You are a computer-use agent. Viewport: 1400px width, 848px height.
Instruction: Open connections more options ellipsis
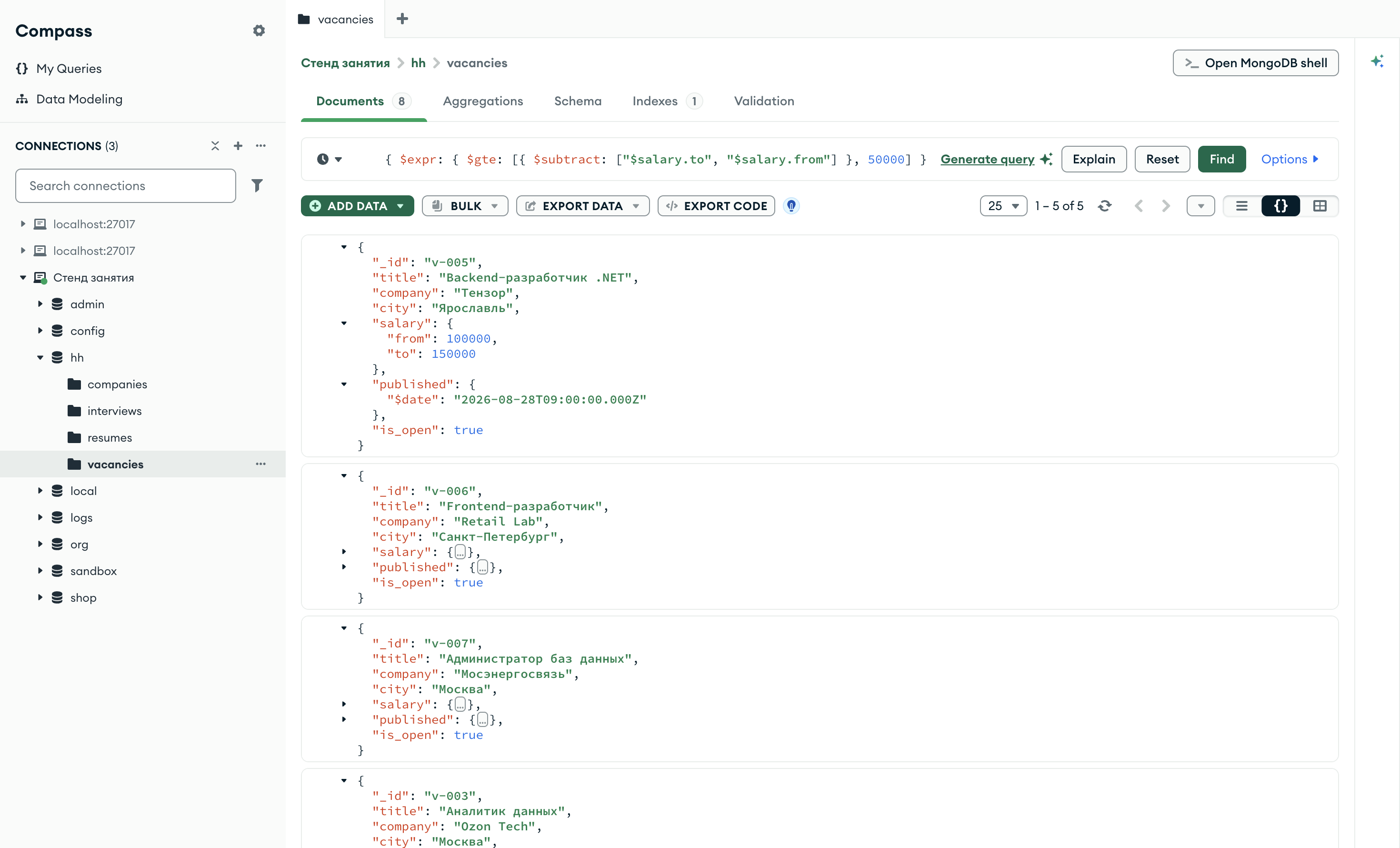coord(261,146)
